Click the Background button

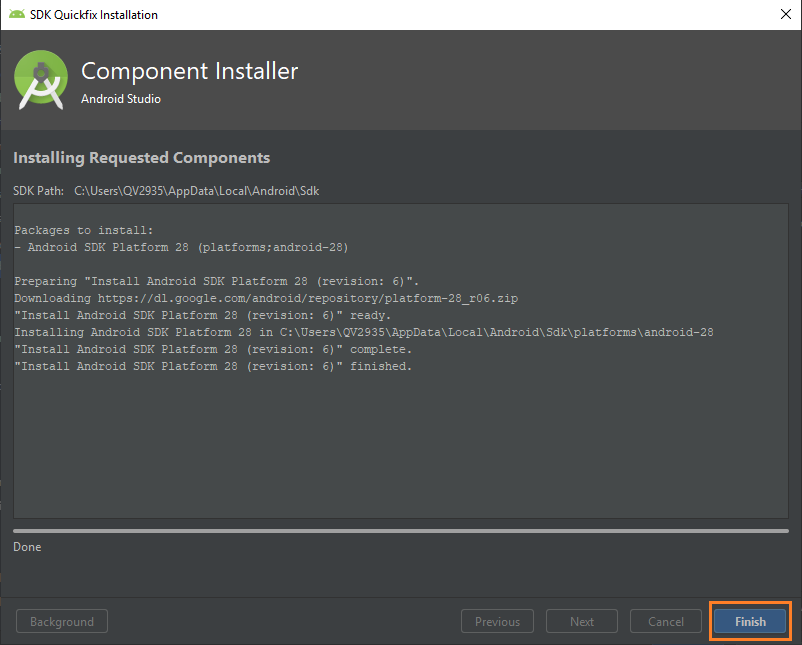(x=62, y=621)
